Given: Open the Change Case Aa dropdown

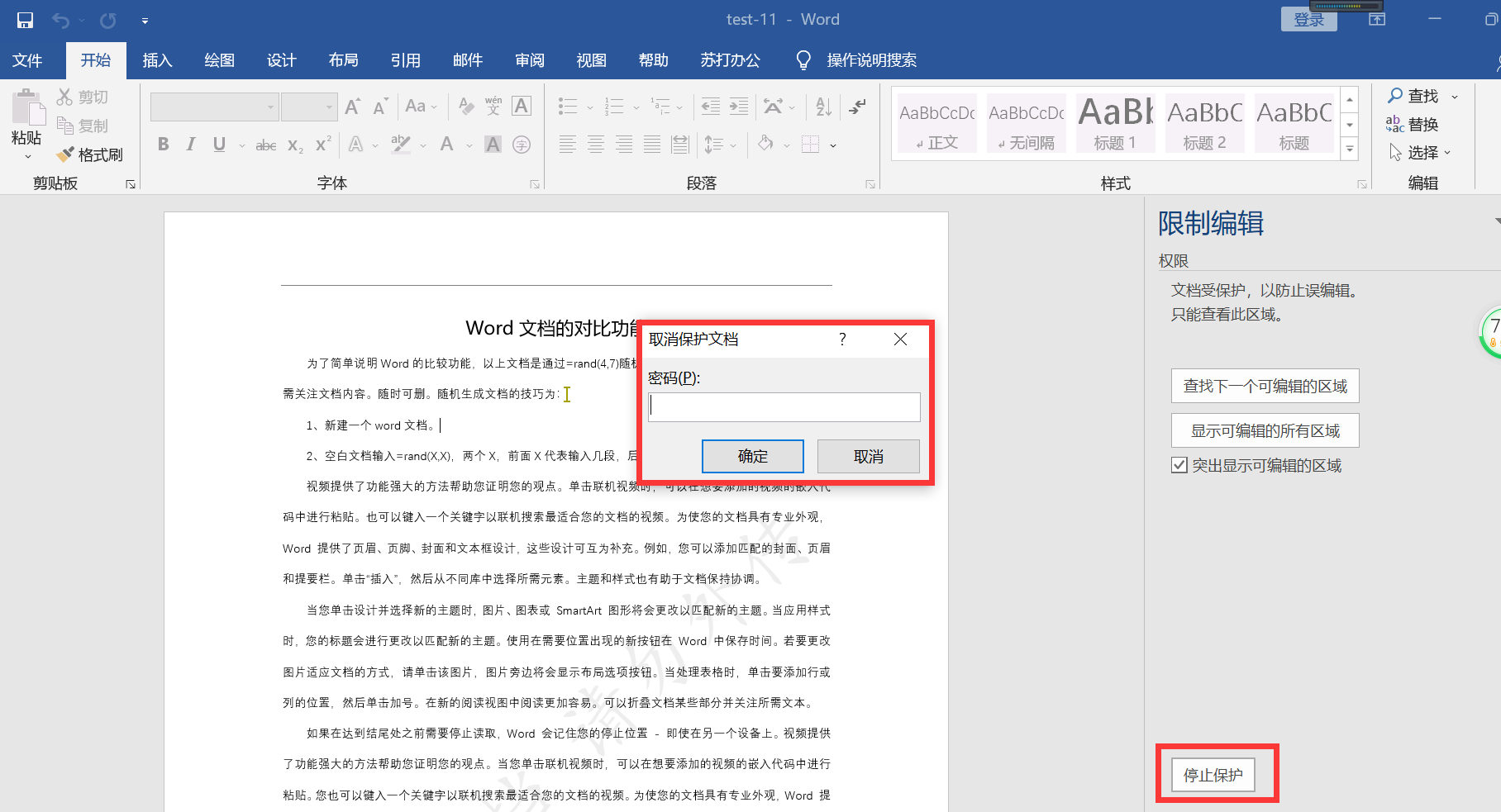Looking at the screenshot, I should tap(422, 107).
